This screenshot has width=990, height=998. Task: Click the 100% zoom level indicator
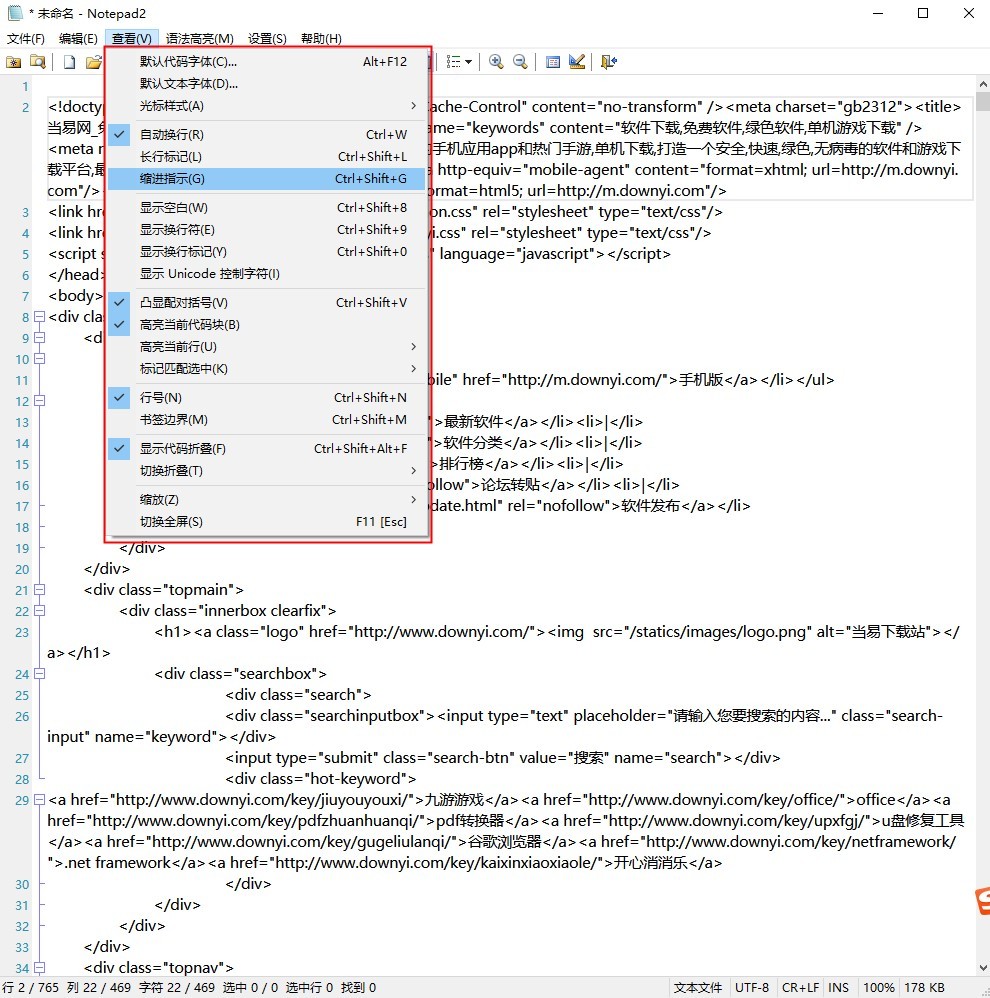coord(878,987)
